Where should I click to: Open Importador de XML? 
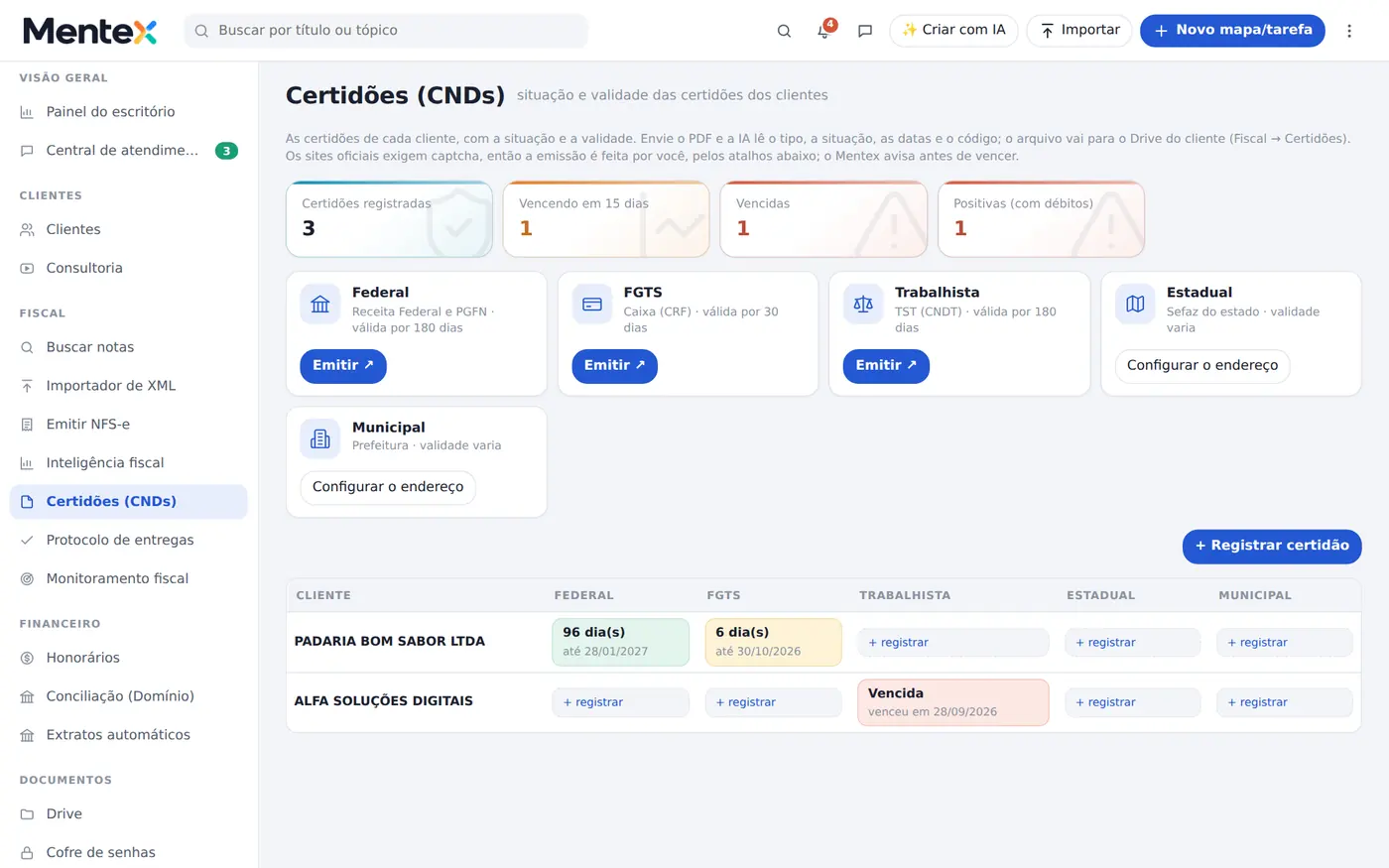[129, 386]
